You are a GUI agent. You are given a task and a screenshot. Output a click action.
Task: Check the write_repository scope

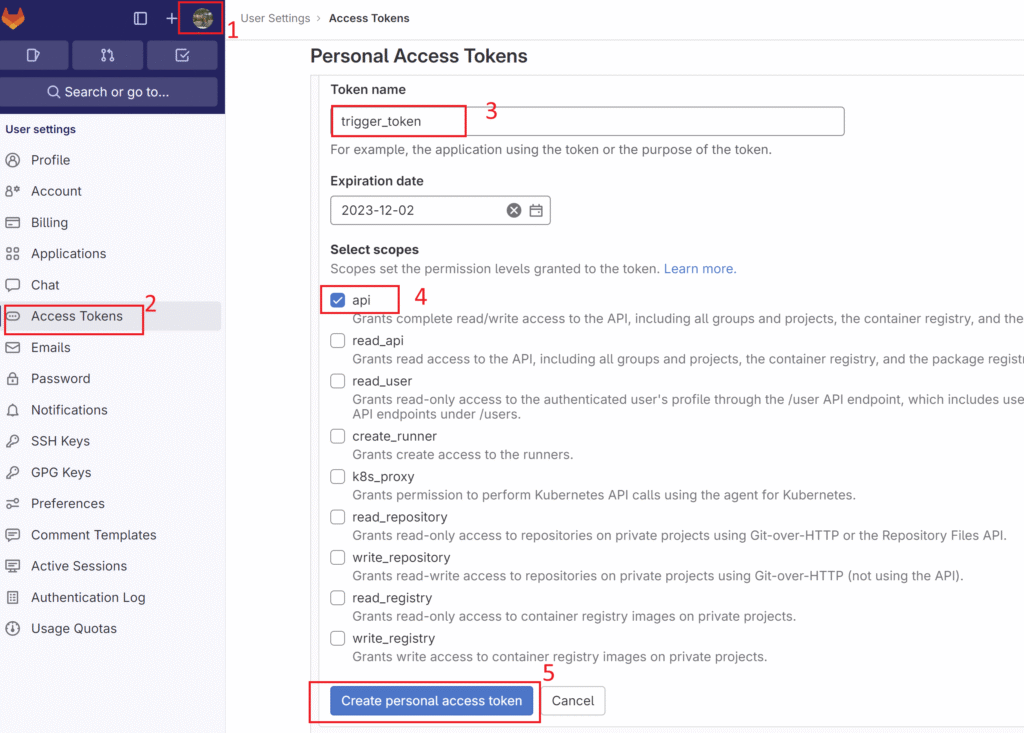(337, 557)
